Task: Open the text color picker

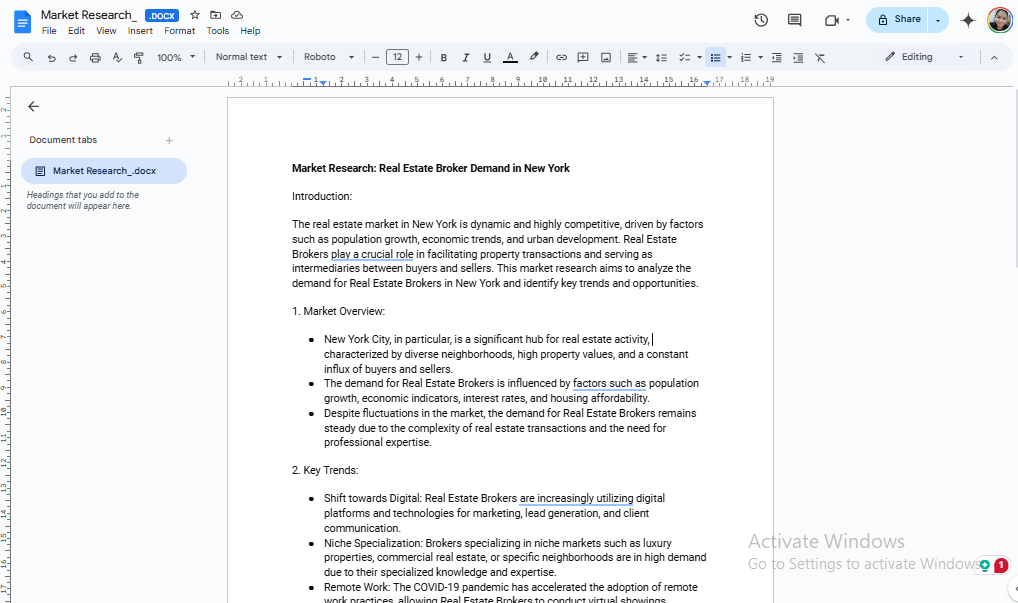Action: click(x=510, y=57)
